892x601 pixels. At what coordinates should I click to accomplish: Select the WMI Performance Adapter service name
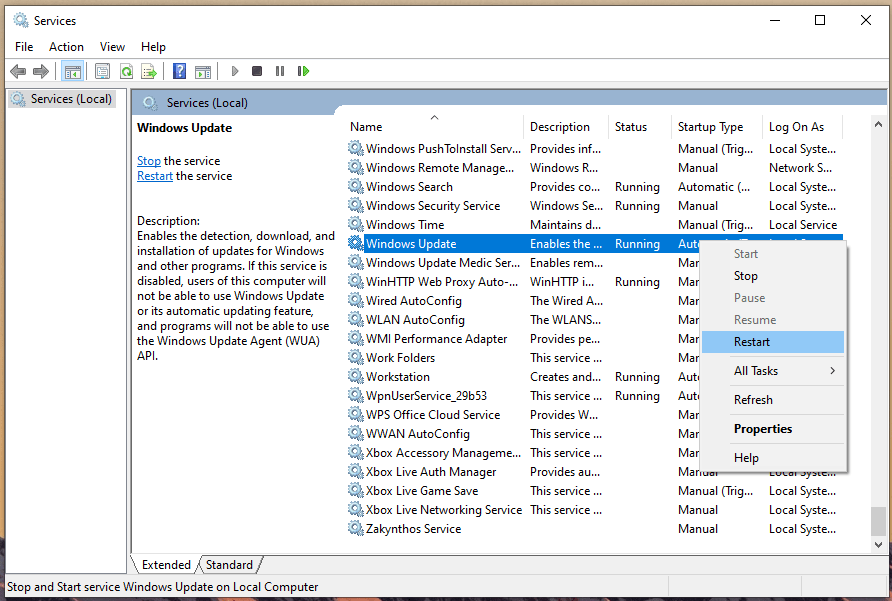coord(436,339)
